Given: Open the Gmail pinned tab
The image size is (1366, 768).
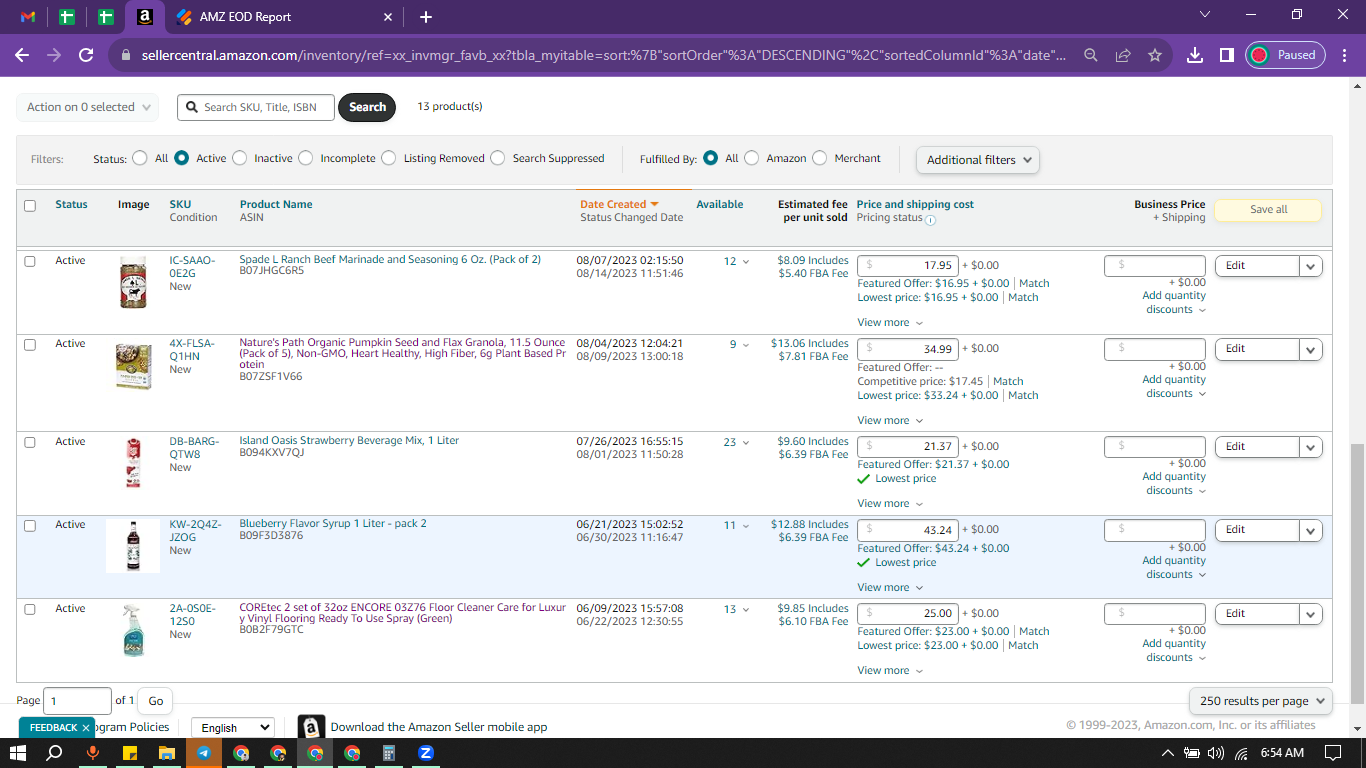Looking at the screenshot, I should 28,17.
